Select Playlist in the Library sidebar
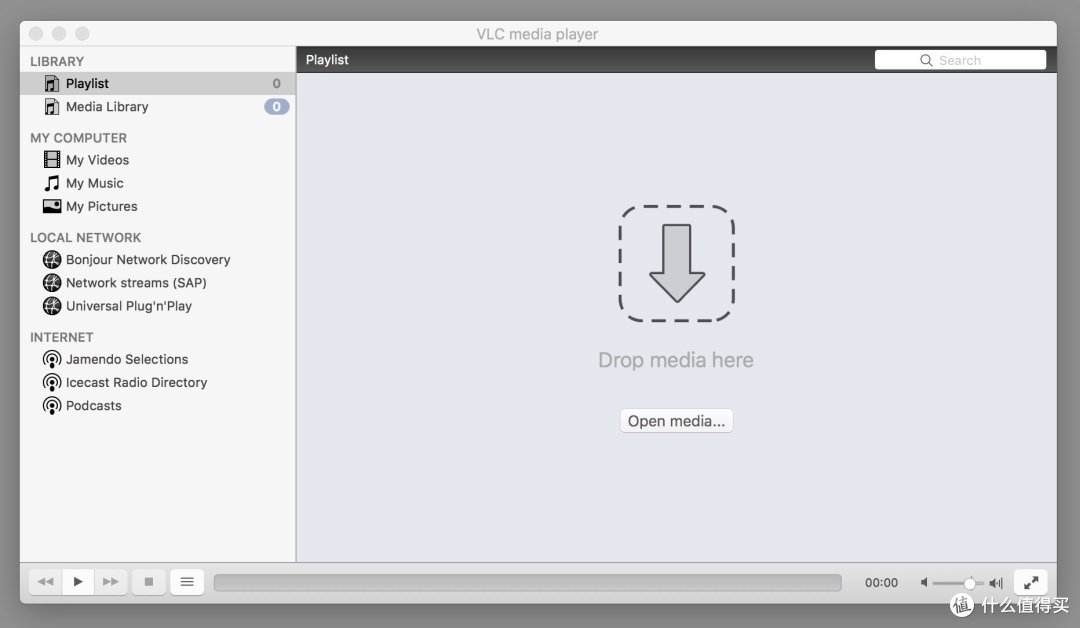 158,83
